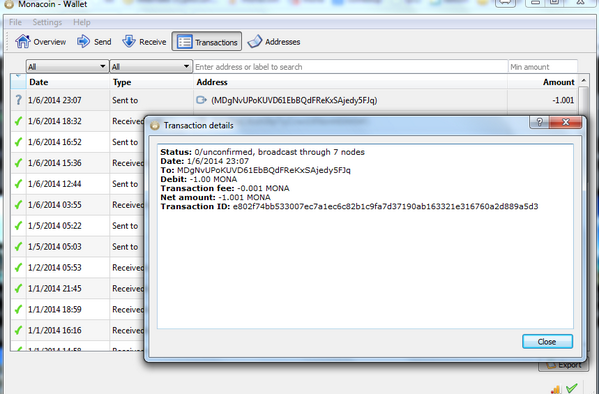This screenshot has height=394, width=599.
Task: Click the red X of Transaction details dialog
Action: (x=566, y=122)
